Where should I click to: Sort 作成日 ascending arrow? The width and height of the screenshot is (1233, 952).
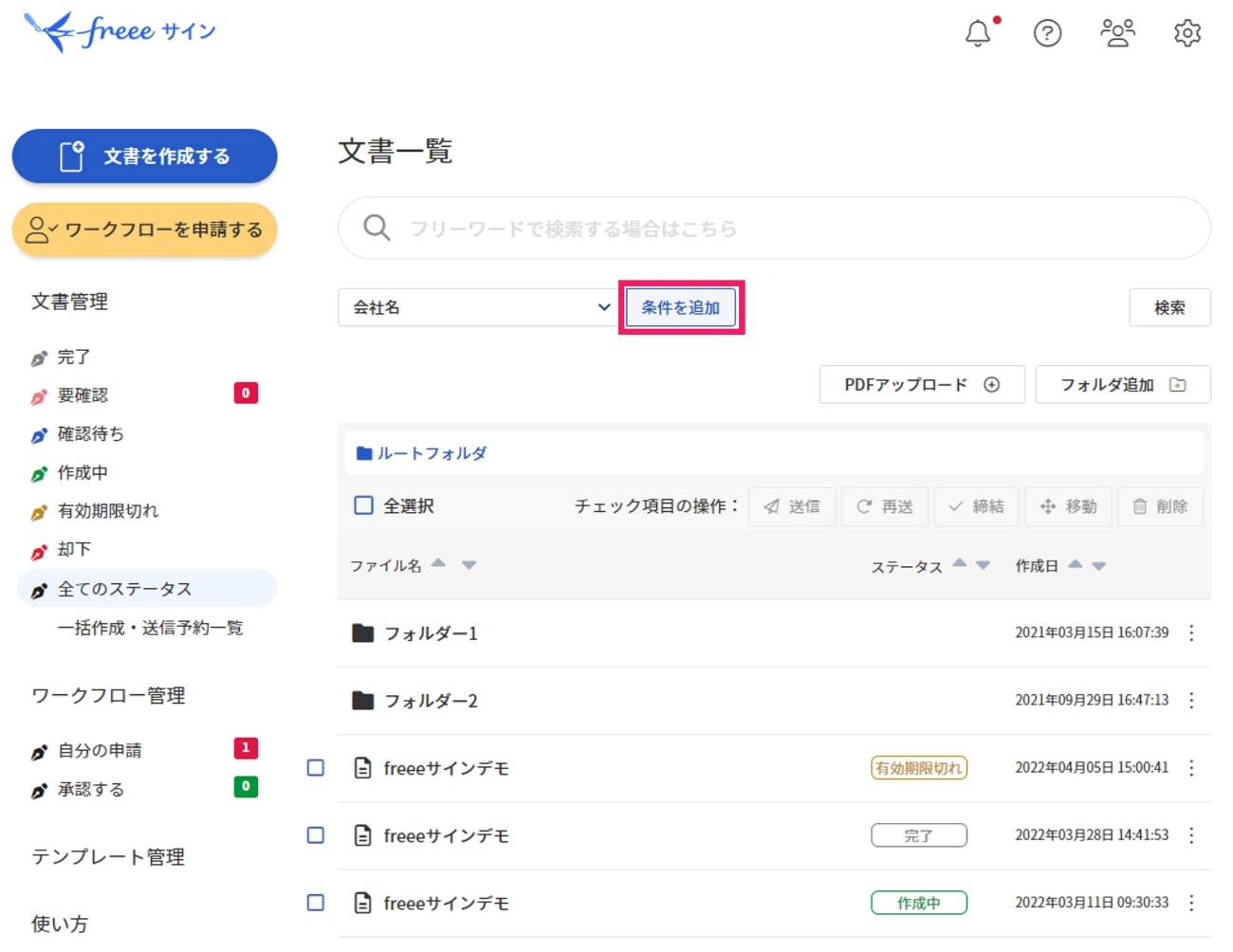tap(1075, 562)
